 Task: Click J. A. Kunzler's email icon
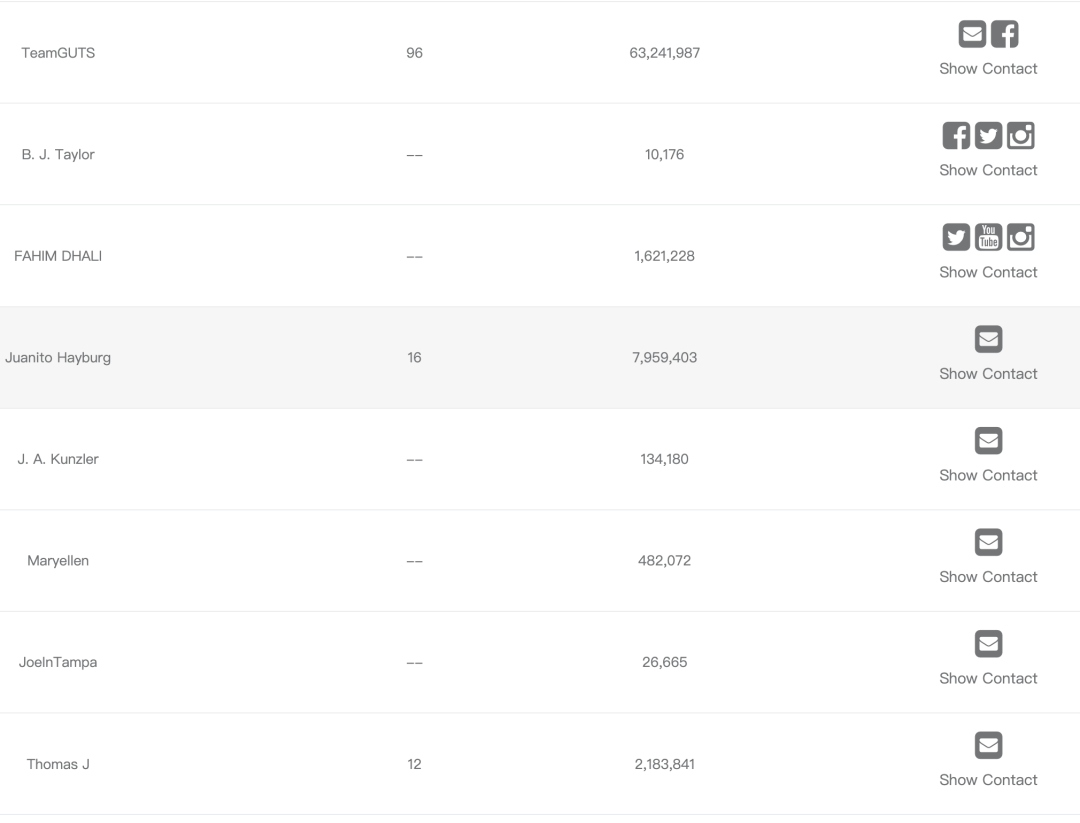click(988, 440)
